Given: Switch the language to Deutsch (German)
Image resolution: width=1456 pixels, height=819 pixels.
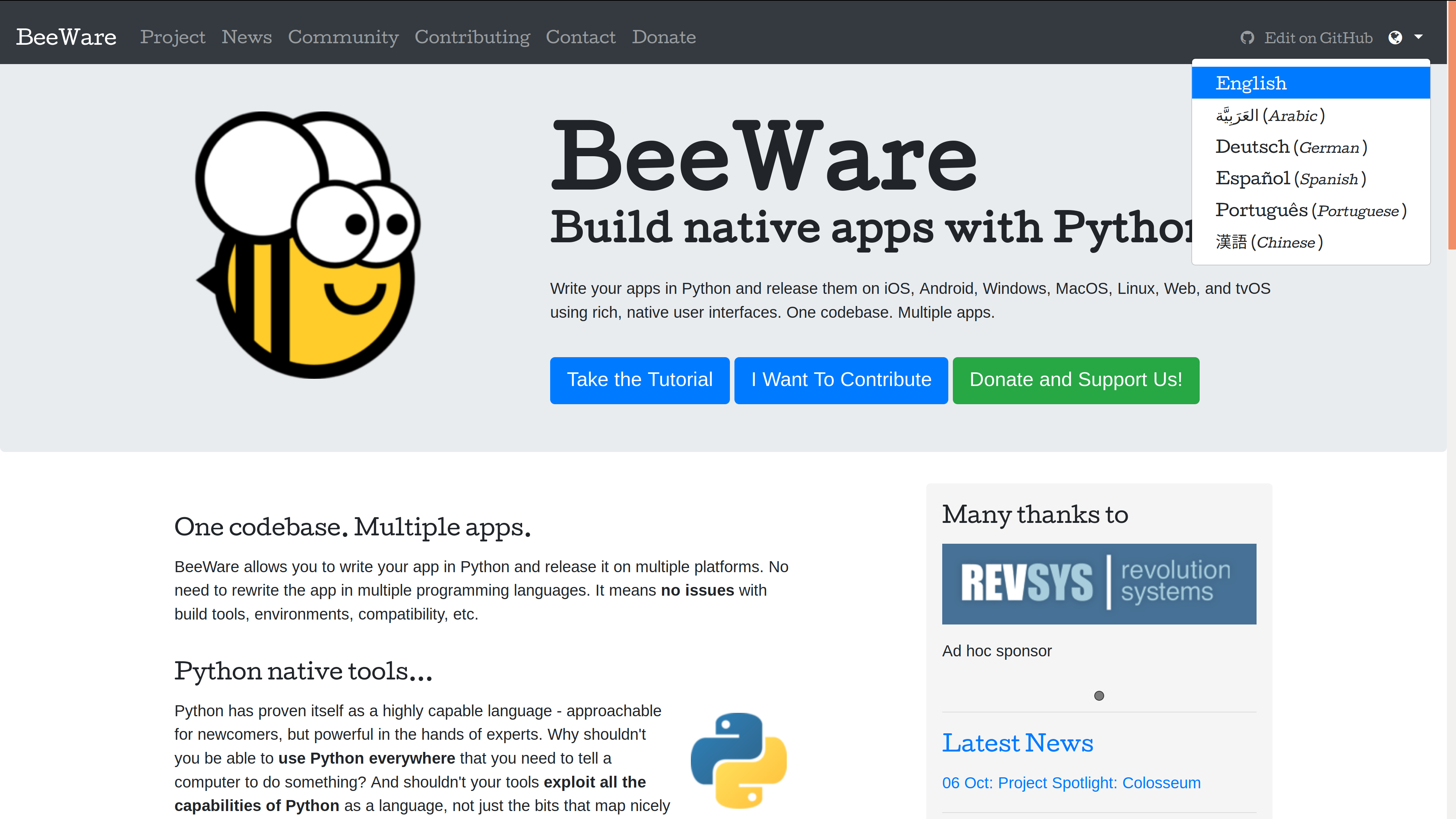Looking at the screenshot, I should coord(1291,147).
